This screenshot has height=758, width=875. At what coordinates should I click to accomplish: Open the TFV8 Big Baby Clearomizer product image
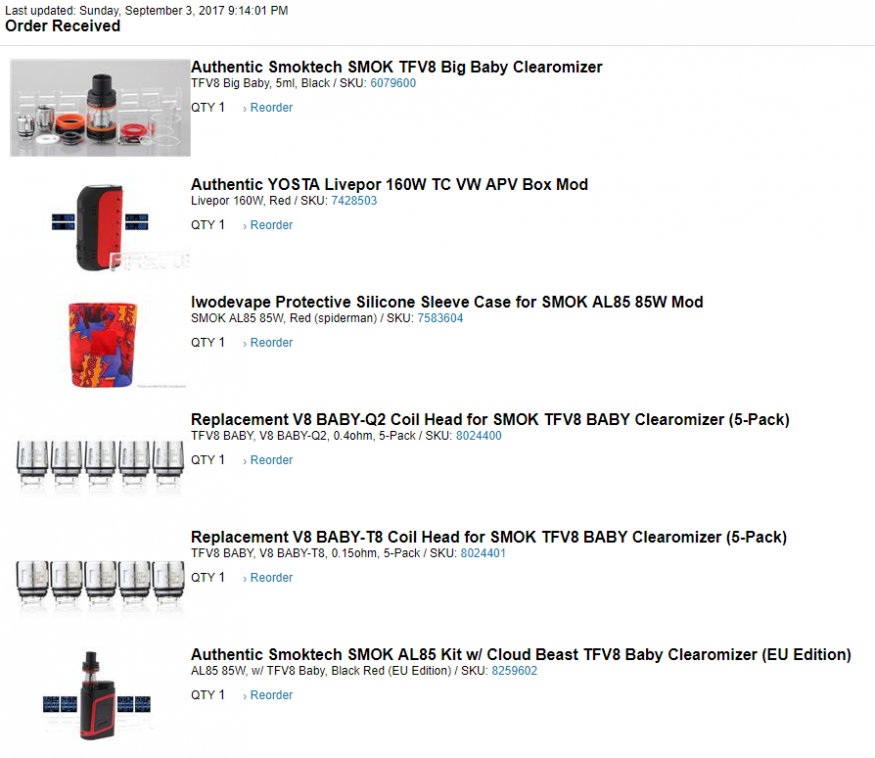100,108
